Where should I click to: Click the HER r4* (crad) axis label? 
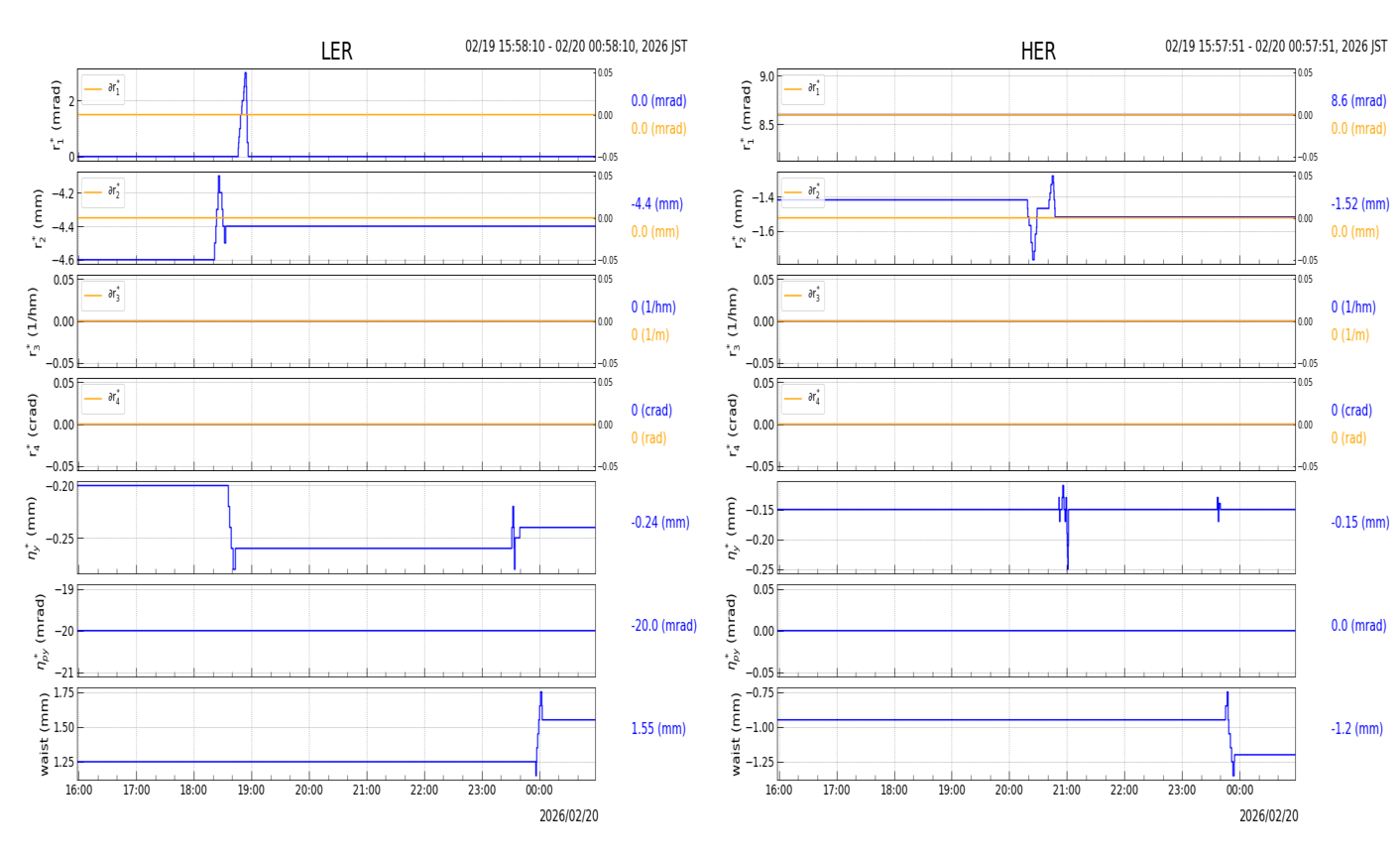pos(733,425)
